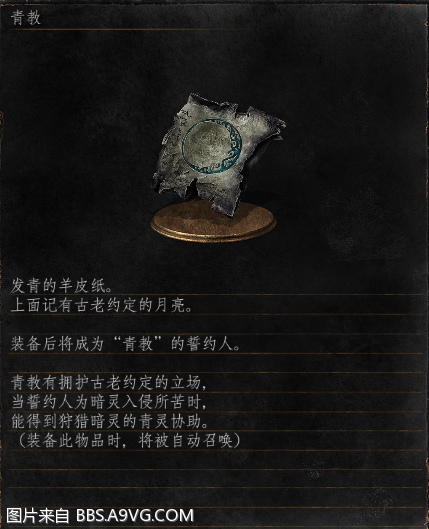Click the gray center of the moon circle
Viewport: 429px width, 529px height.
click(208, 145)
